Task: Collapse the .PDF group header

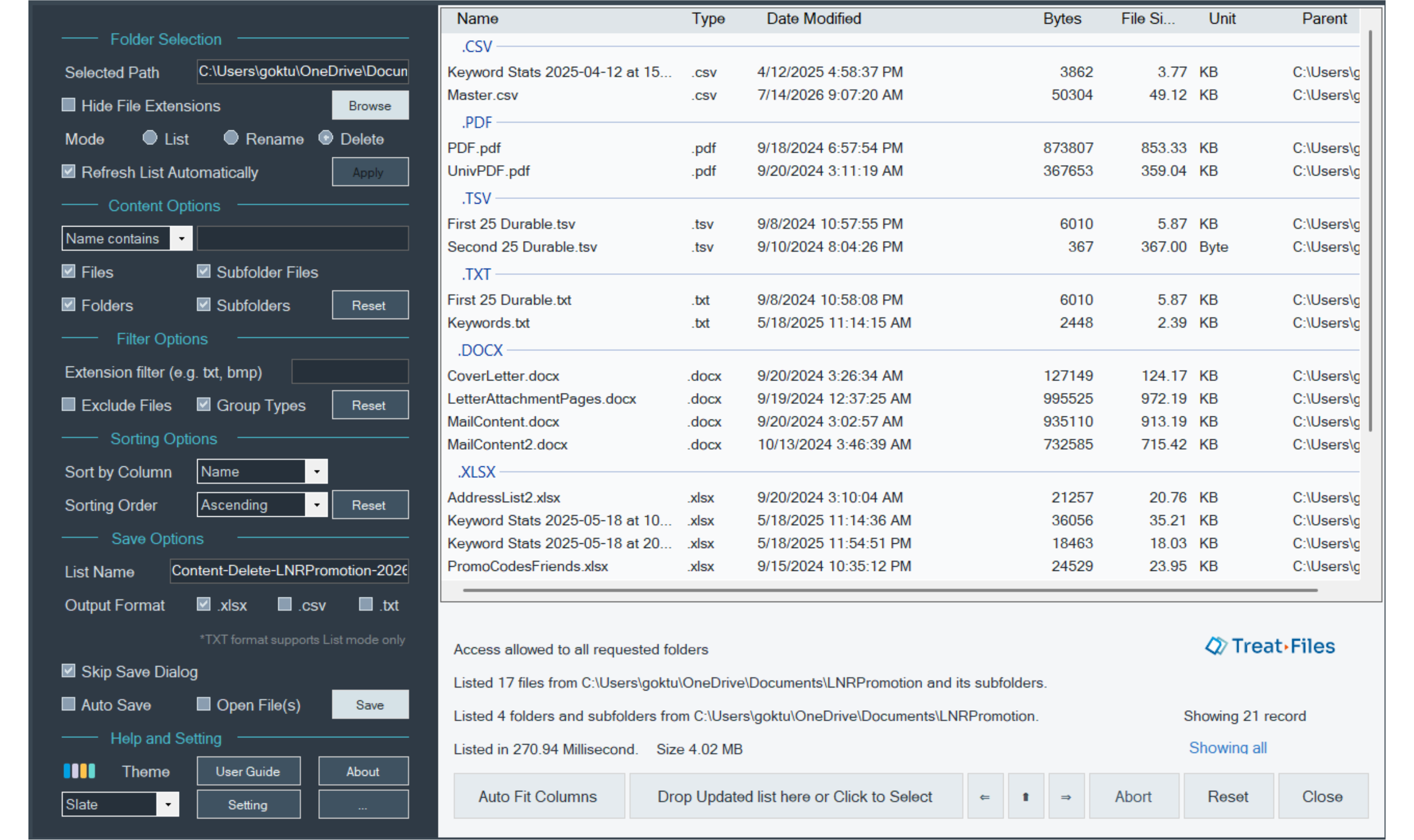Action: pyautogui.click(x=476, y=122)
